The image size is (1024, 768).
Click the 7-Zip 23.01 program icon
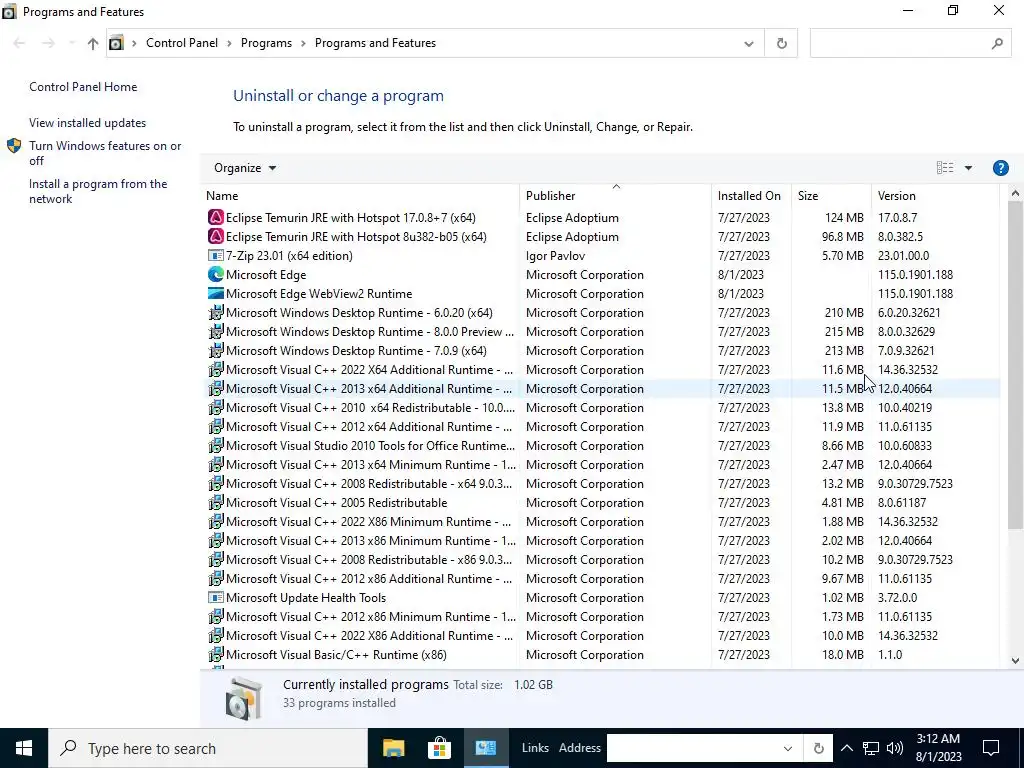(216, 255)
